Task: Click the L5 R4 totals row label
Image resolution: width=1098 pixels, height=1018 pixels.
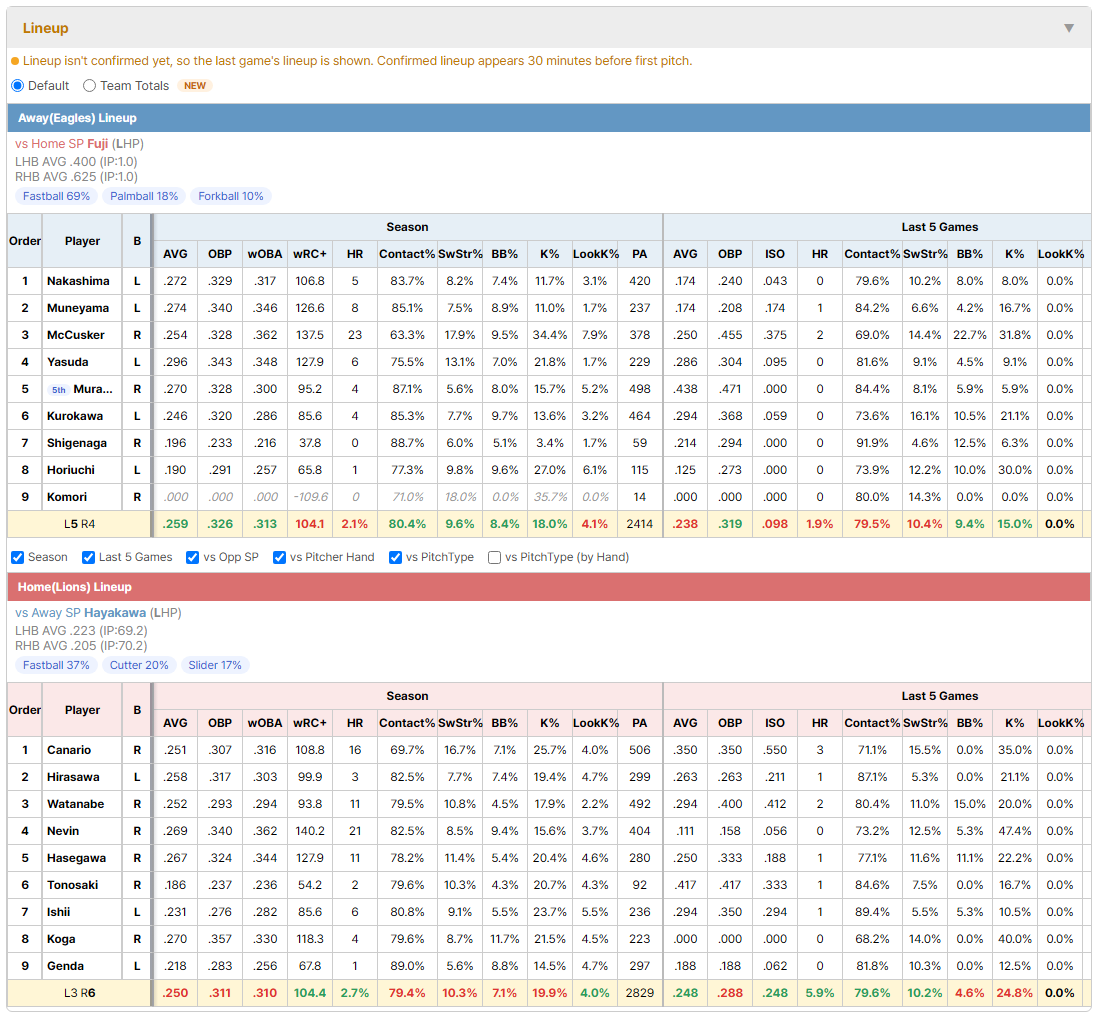Action: (79, 524)
